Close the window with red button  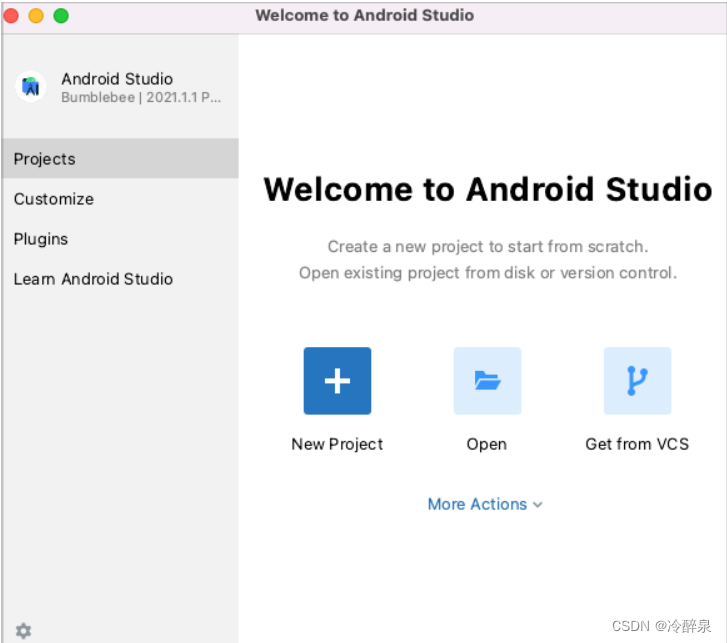11,16
